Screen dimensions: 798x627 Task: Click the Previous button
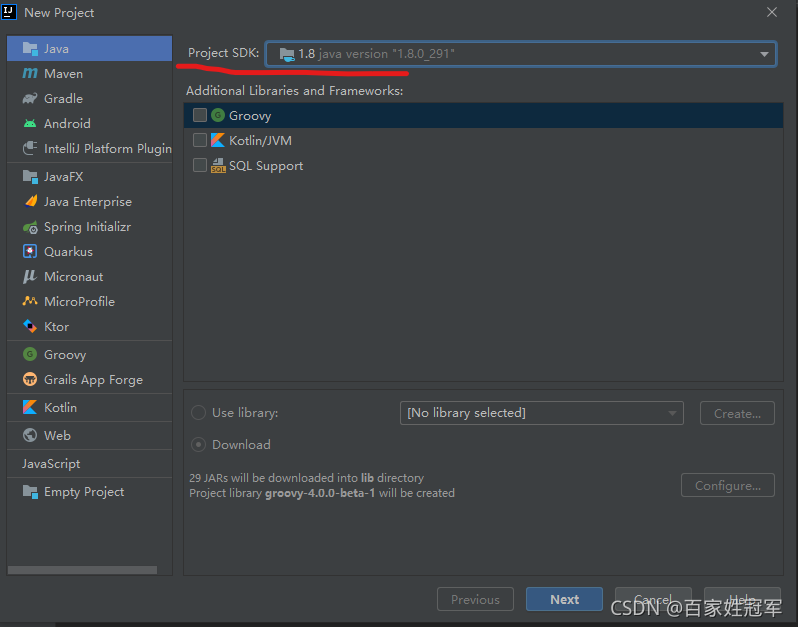(475, 600)
